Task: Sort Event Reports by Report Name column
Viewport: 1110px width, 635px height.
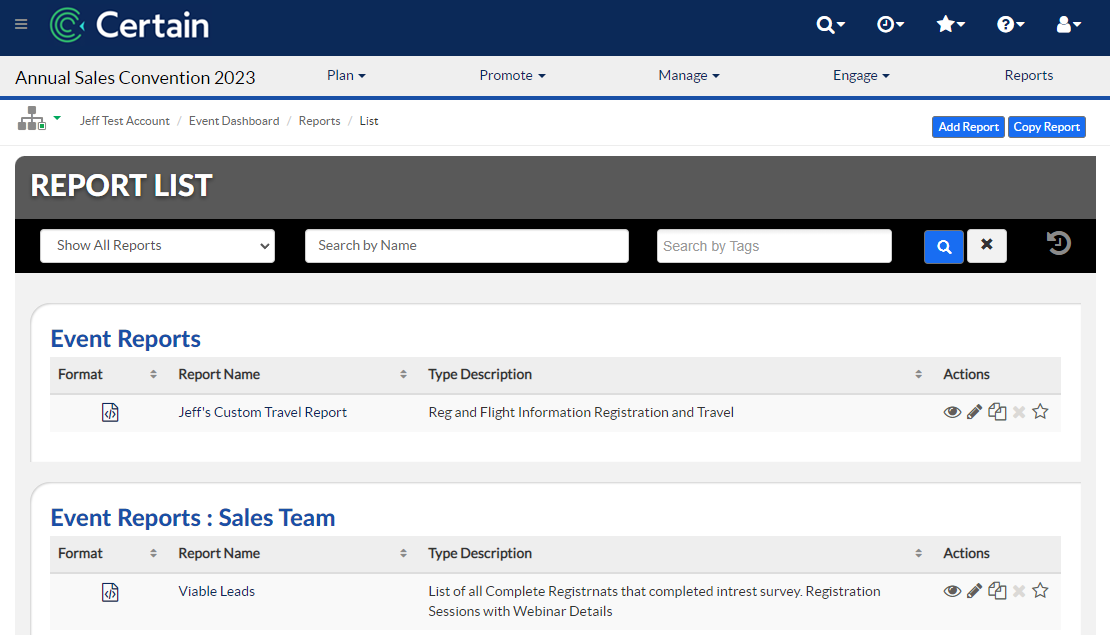Action: pos(403,374)
